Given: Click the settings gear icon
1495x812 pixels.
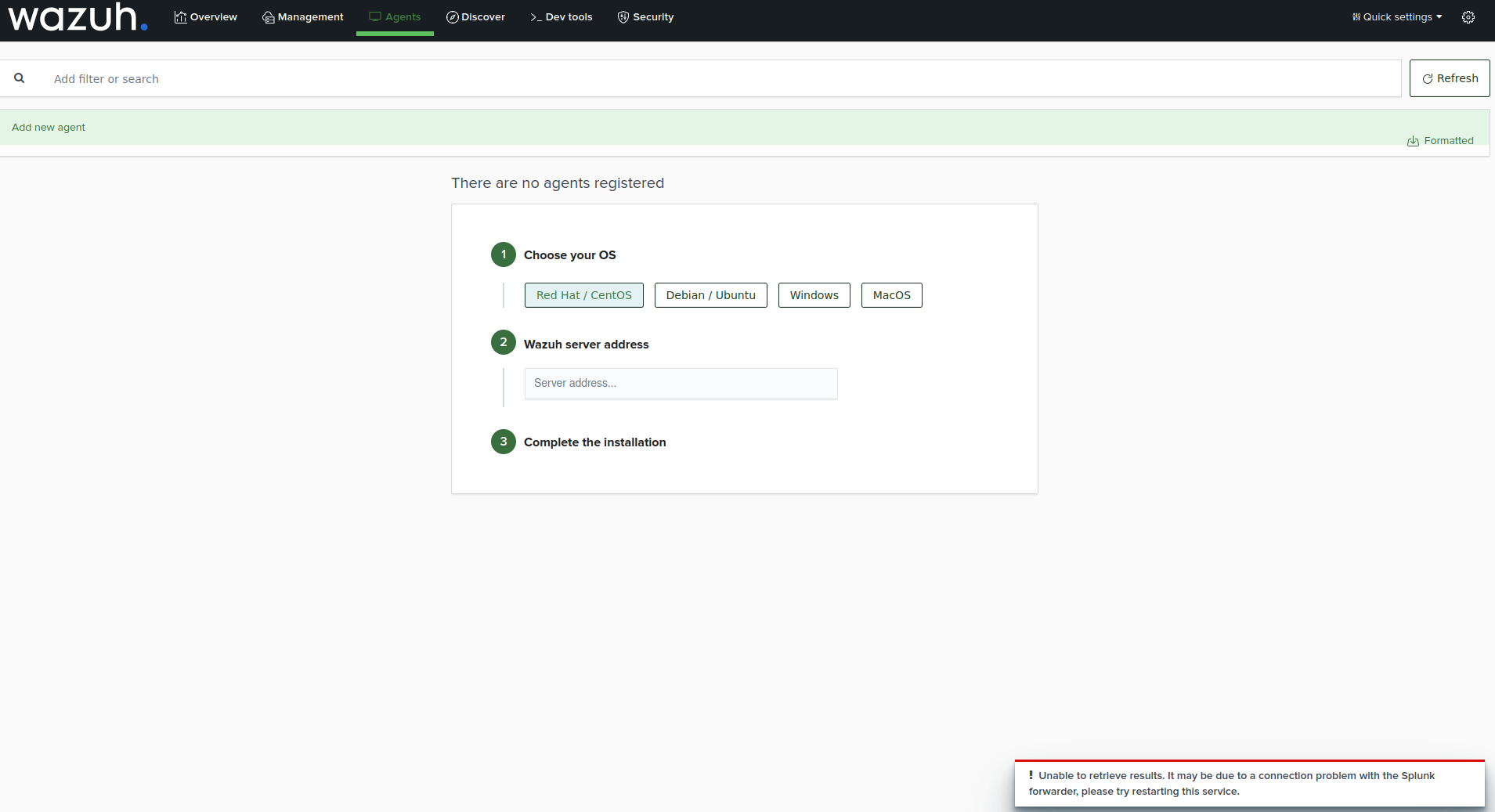Looking at the screenshot, I should (1469, 16).
